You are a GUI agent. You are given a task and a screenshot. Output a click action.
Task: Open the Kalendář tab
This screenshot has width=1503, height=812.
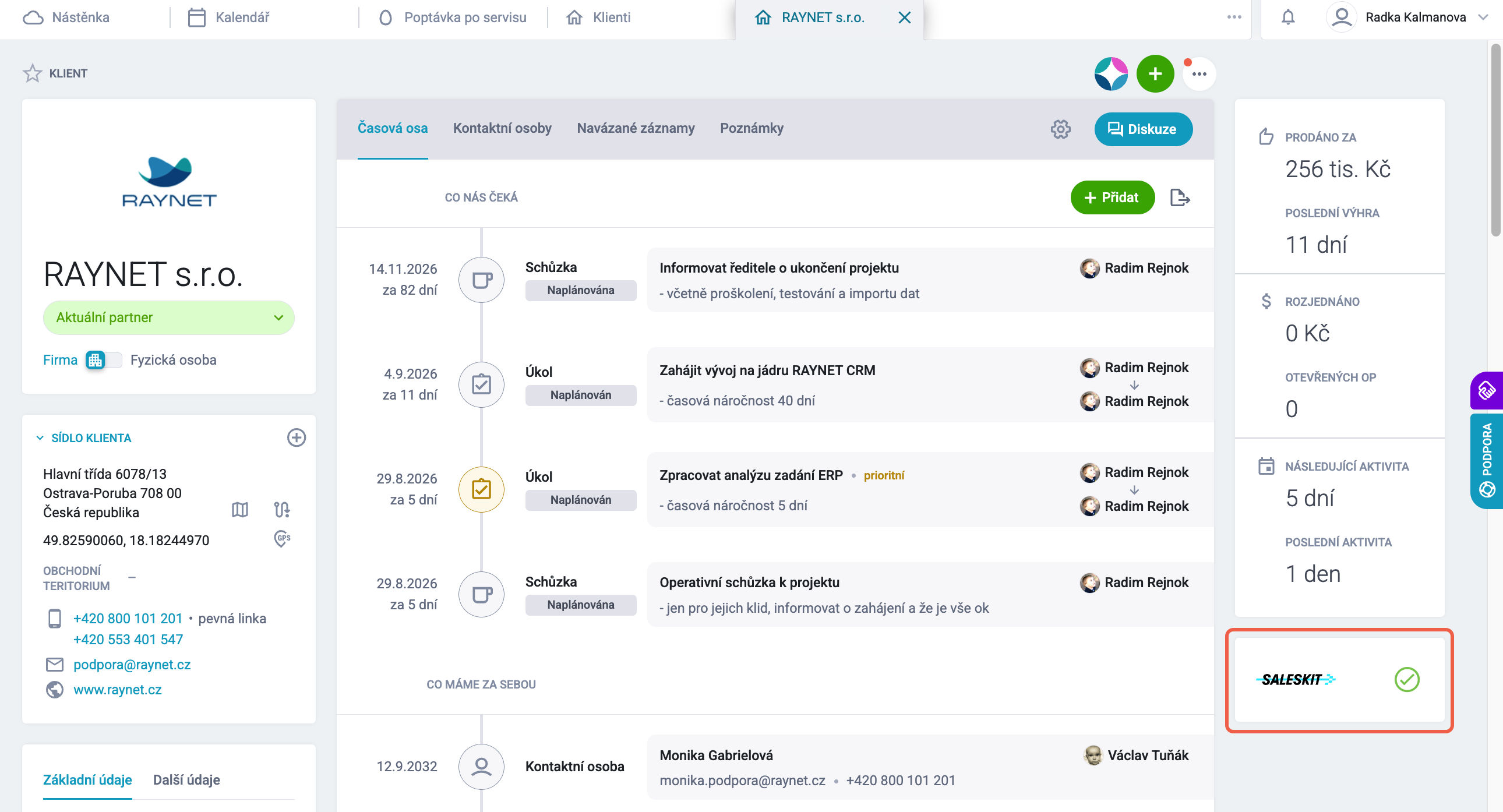229,17
